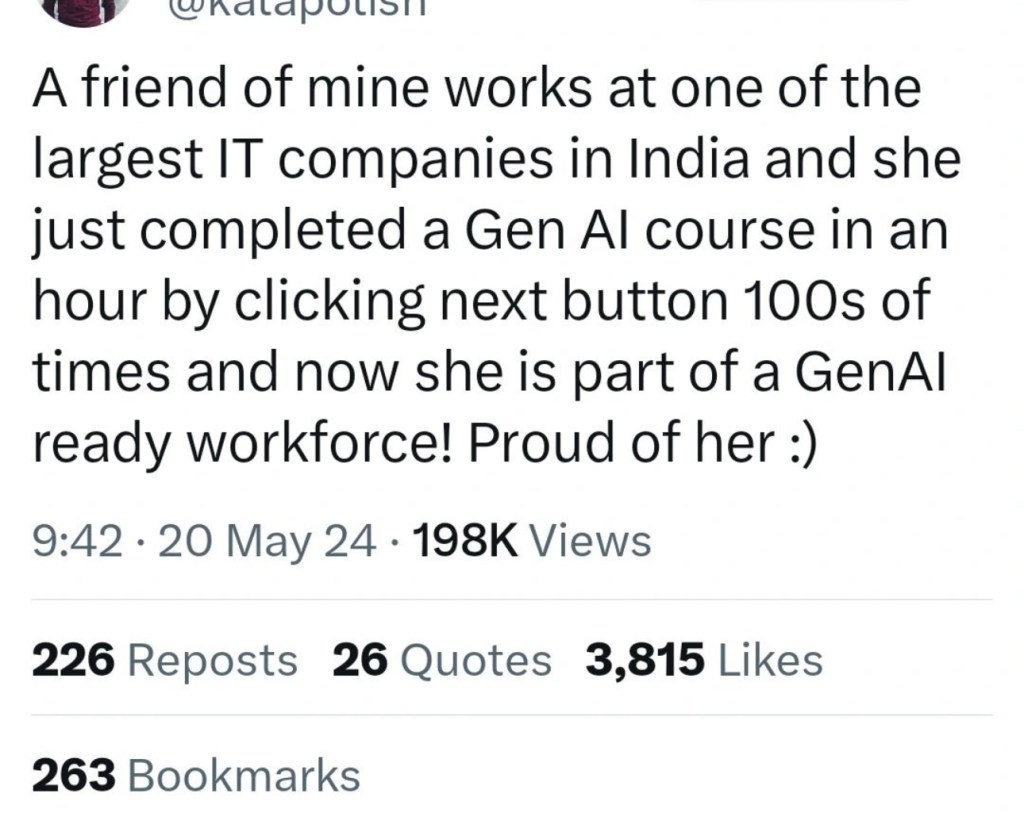The width and height of the screenshot is (1024, 824).
Task: Click the 263 Bookmarks count
Action: (195, 776)
